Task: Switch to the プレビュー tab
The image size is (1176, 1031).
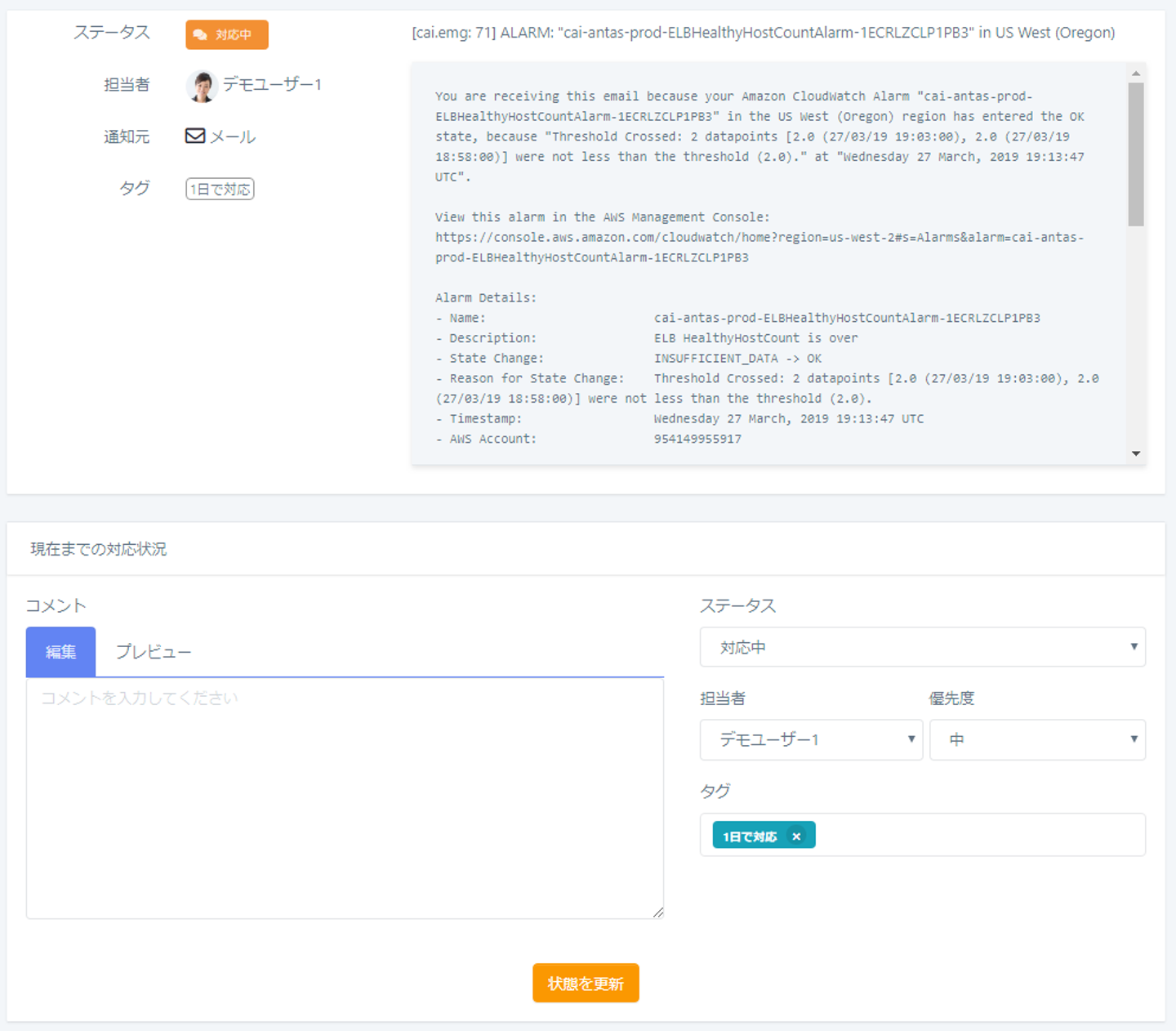Action: click(154, 651)
